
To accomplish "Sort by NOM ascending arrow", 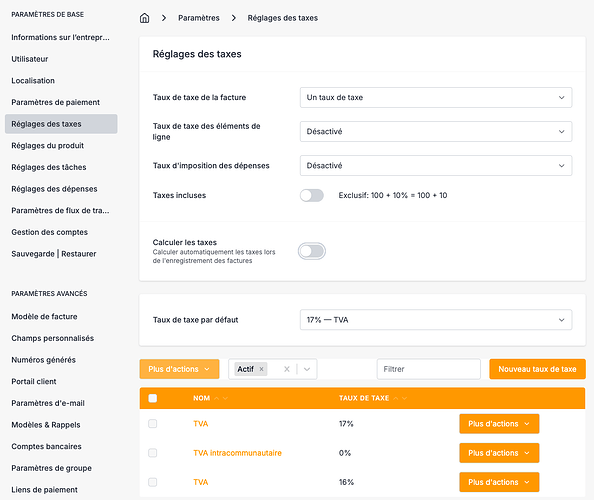I will (x=216, y=398).
